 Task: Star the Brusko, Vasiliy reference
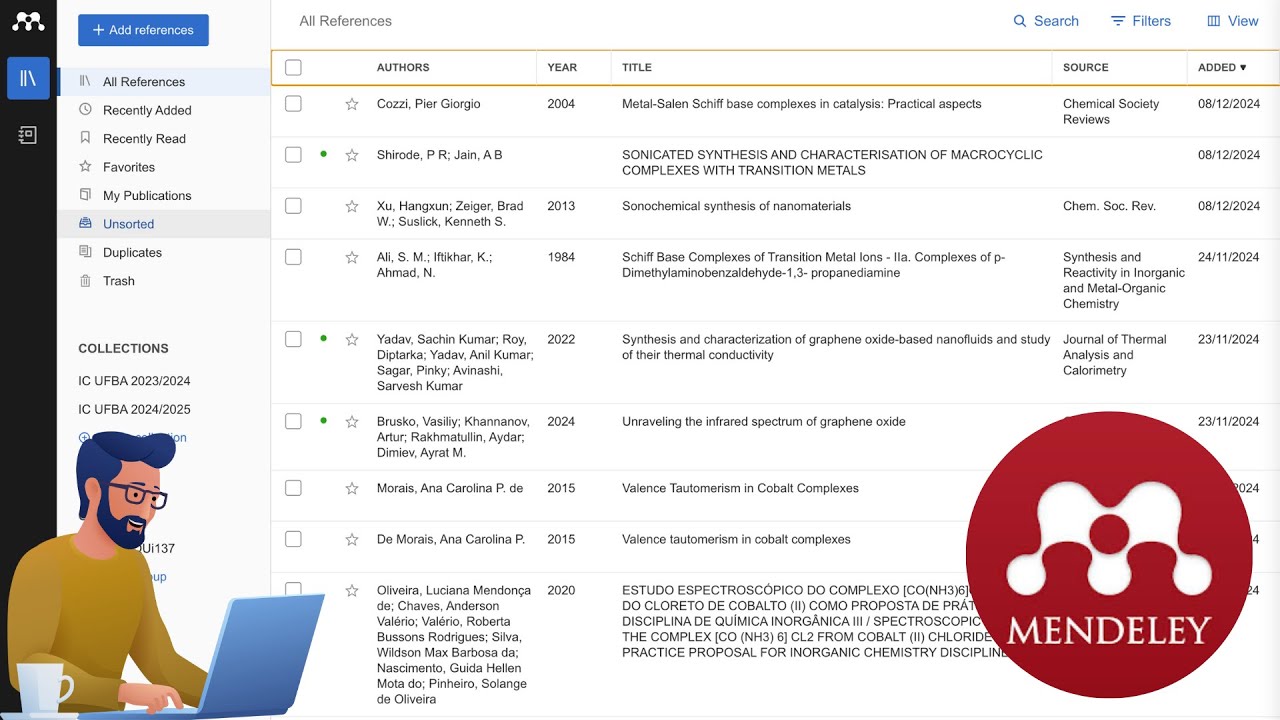[352, 421]
